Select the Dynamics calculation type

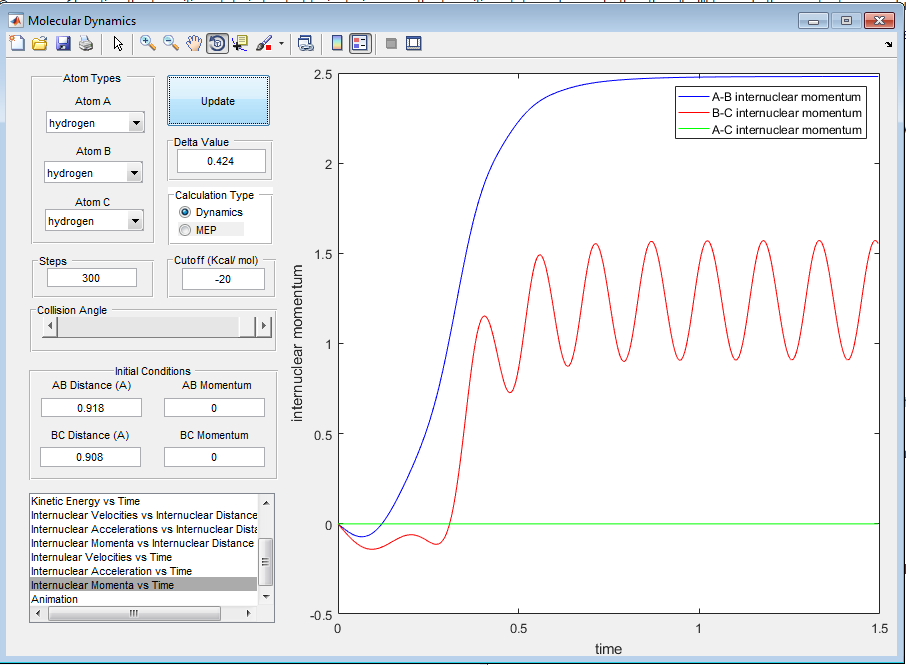coord(184,213)
